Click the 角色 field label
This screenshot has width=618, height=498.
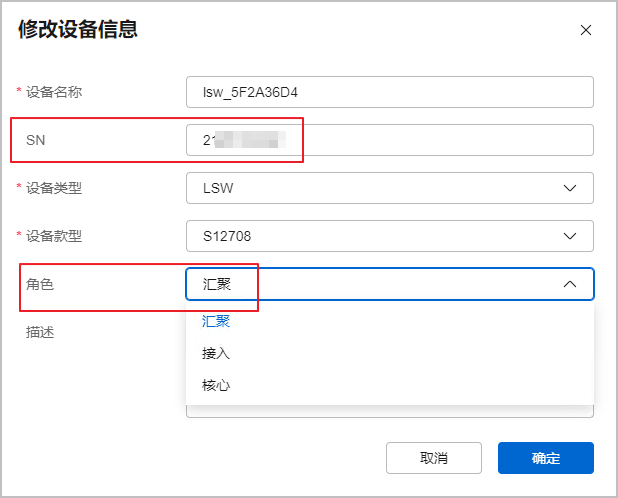[40, 284]
